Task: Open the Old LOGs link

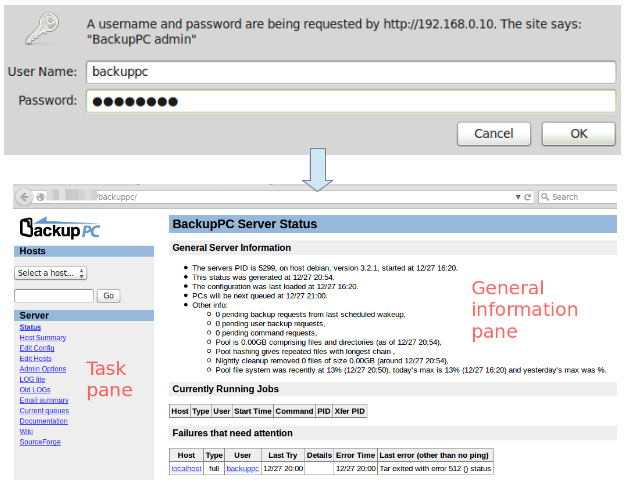Action: tap(35, 390)
